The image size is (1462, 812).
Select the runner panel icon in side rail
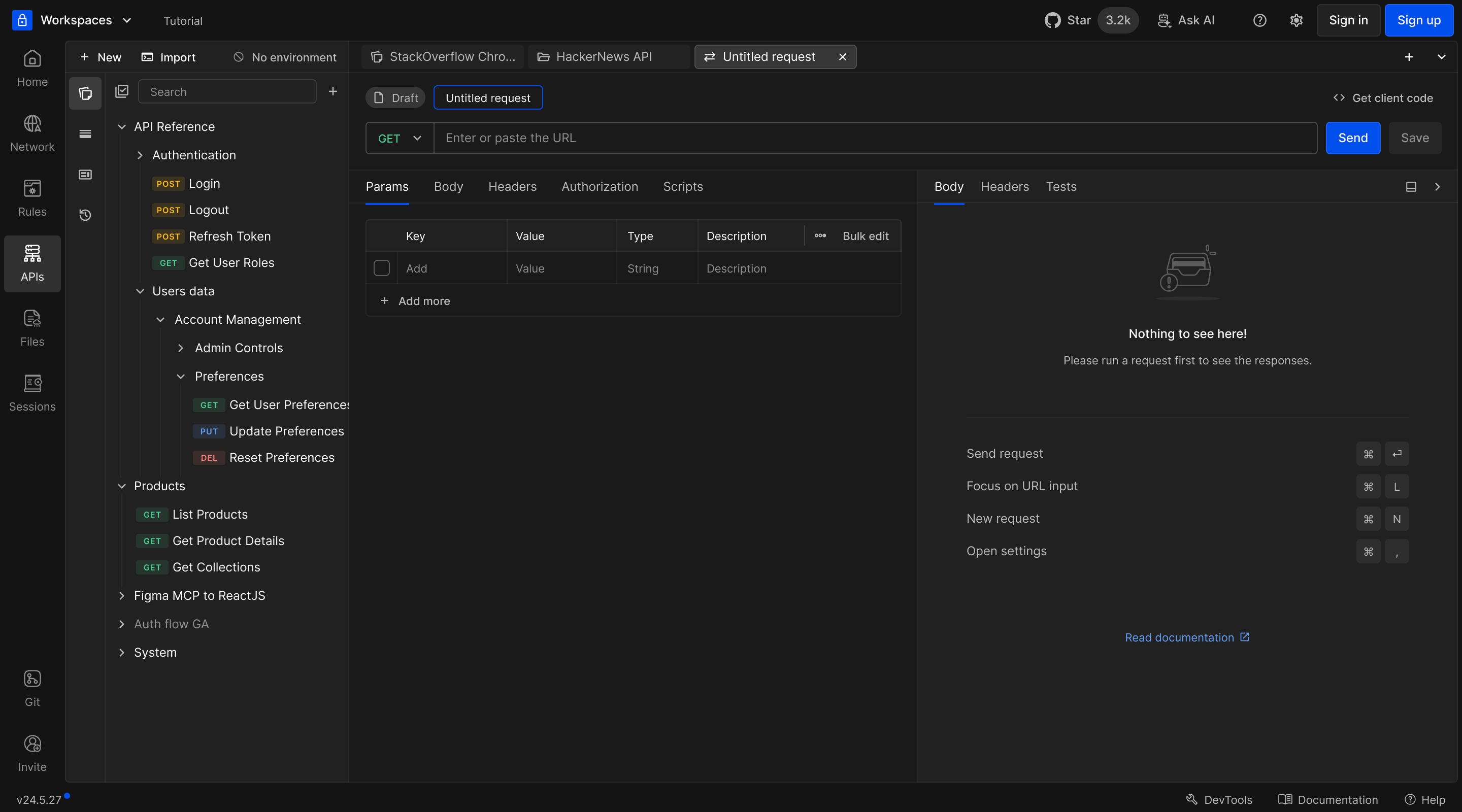85,174
